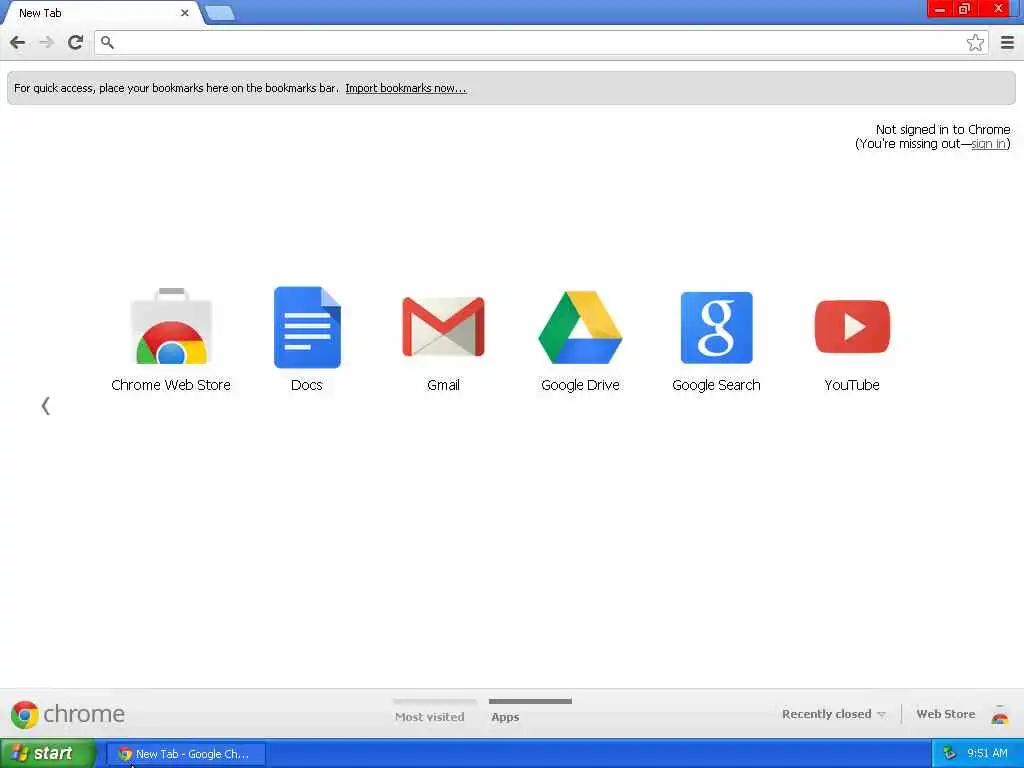Click the New Tab - Google Chrome taskbar button
This screenshot has width=1024, height=768.
tap(186, 754)
